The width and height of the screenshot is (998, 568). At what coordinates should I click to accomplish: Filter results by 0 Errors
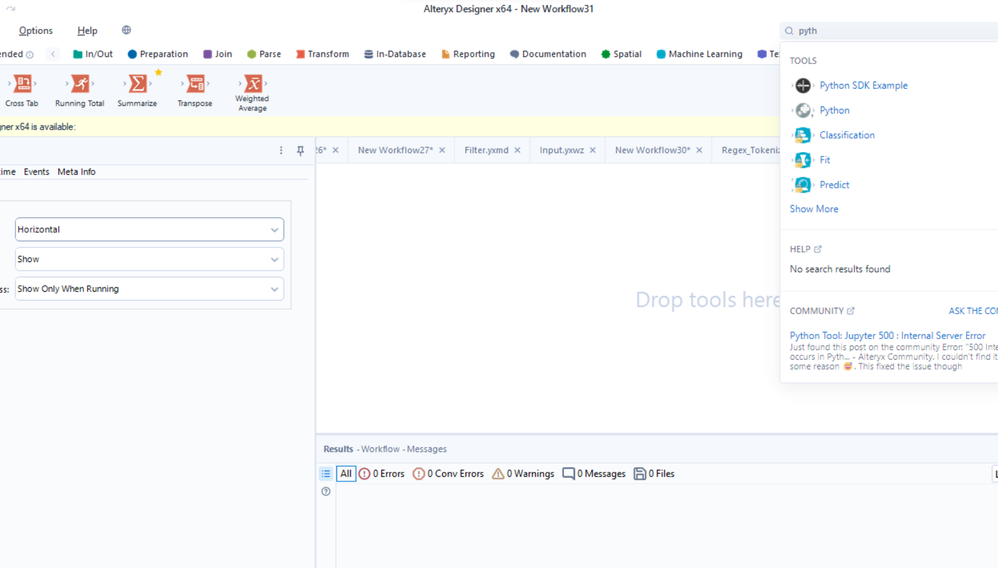(381, 474)
